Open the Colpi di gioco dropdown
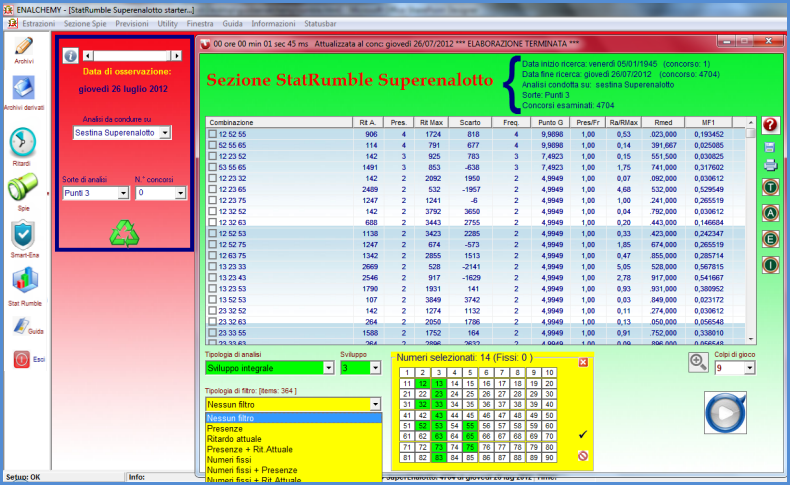The image size is (790, 485). click(749, 368)
